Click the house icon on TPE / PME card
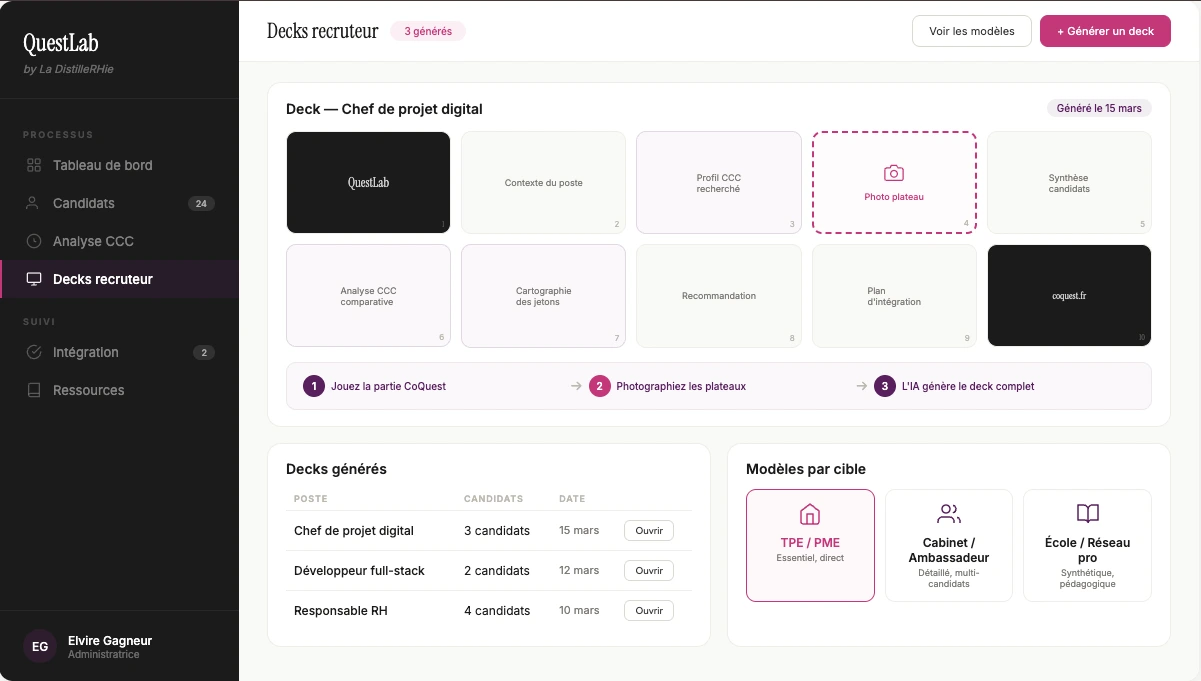1201x681 pixels. point(810,513)
